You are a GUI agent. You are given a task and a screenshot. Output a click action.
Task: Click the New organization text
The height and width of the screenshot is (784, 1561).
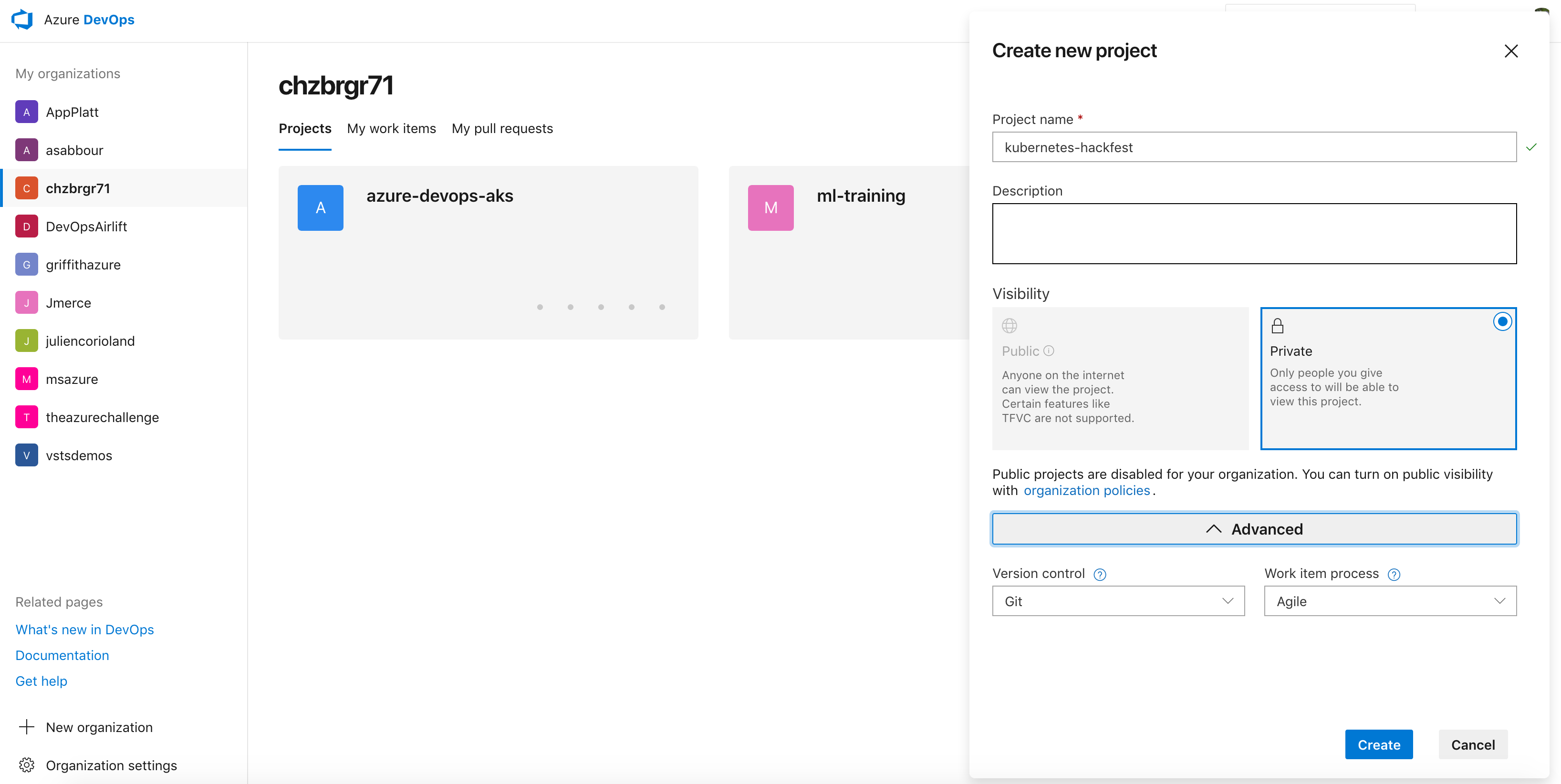[99, 727]
